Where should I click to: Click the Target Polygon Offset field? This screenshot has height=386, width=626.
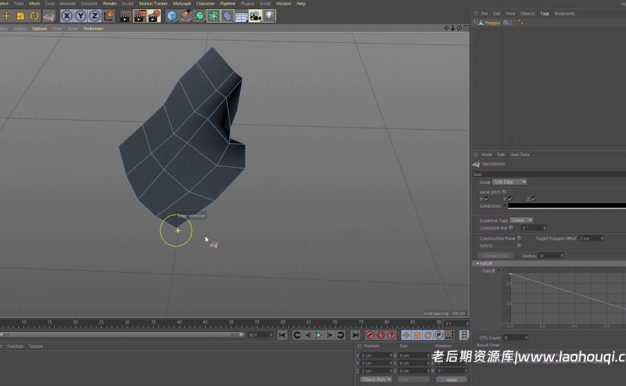pos(590,238)
